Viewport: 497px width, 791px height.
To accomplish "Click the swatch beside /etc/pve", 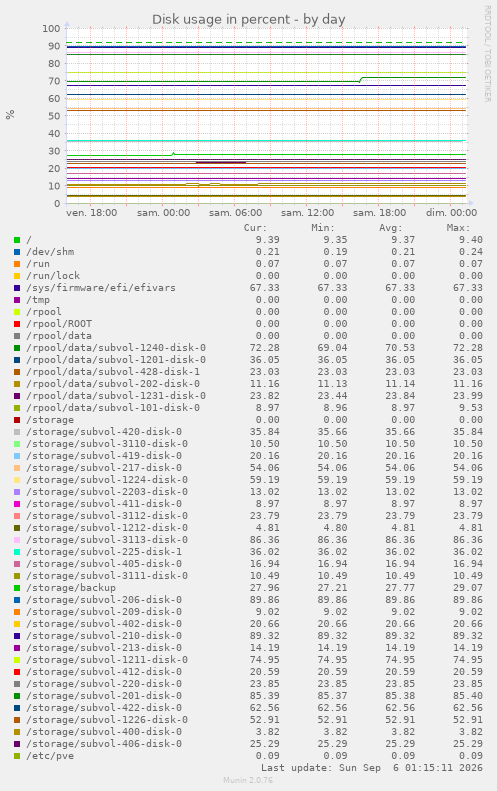I will [x=17, y=756].
